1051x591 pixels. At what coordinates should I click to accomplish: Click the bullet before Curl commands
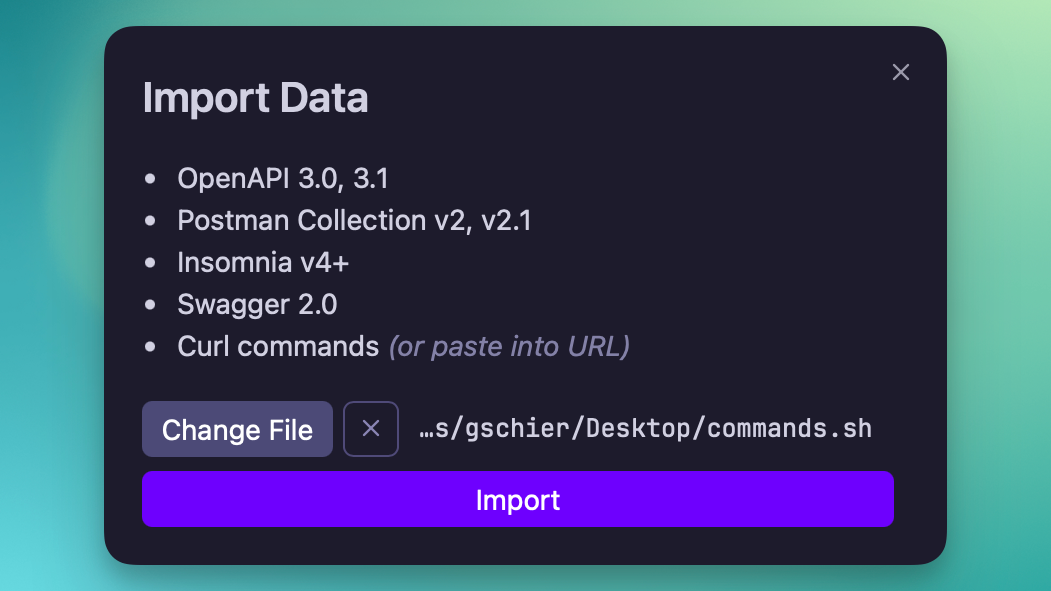click(151, 347)
